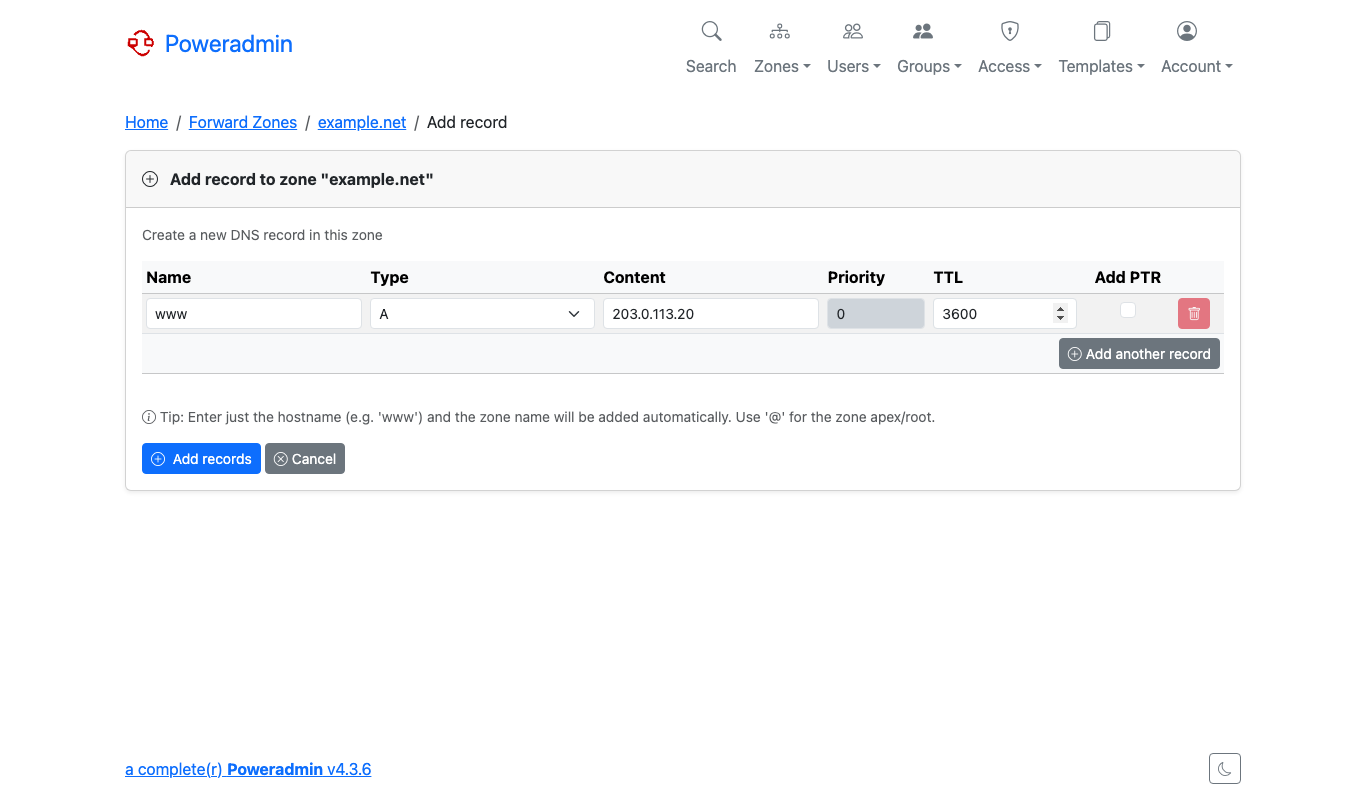Screen dimensions: 1366x800
Task: Expand the Users menu
Action: [854, 66]
